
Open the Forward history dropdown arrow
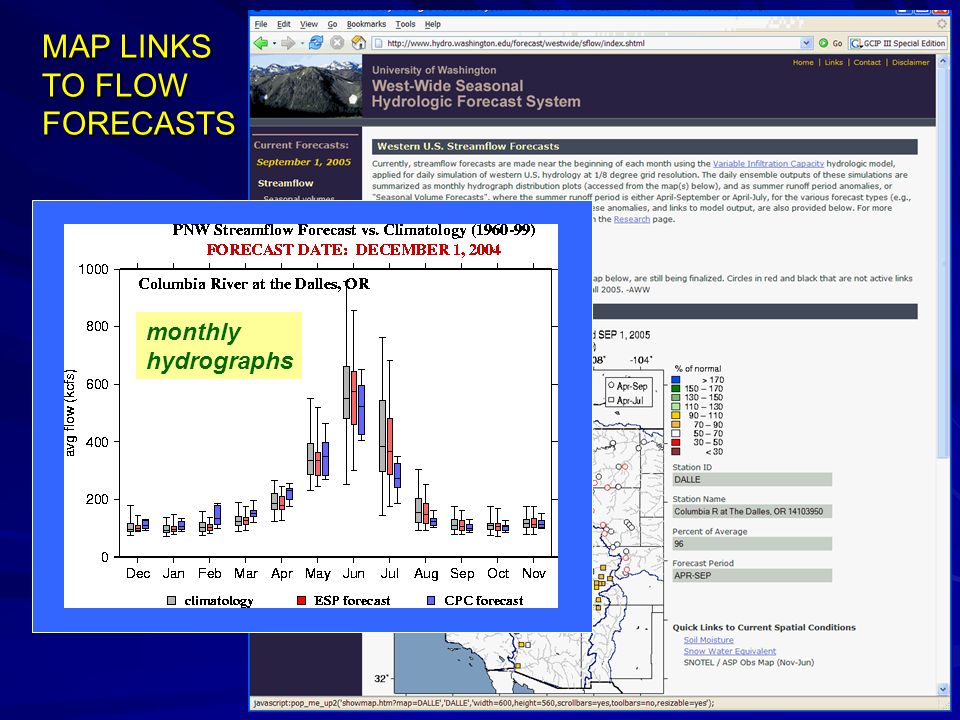coord(301,43)
